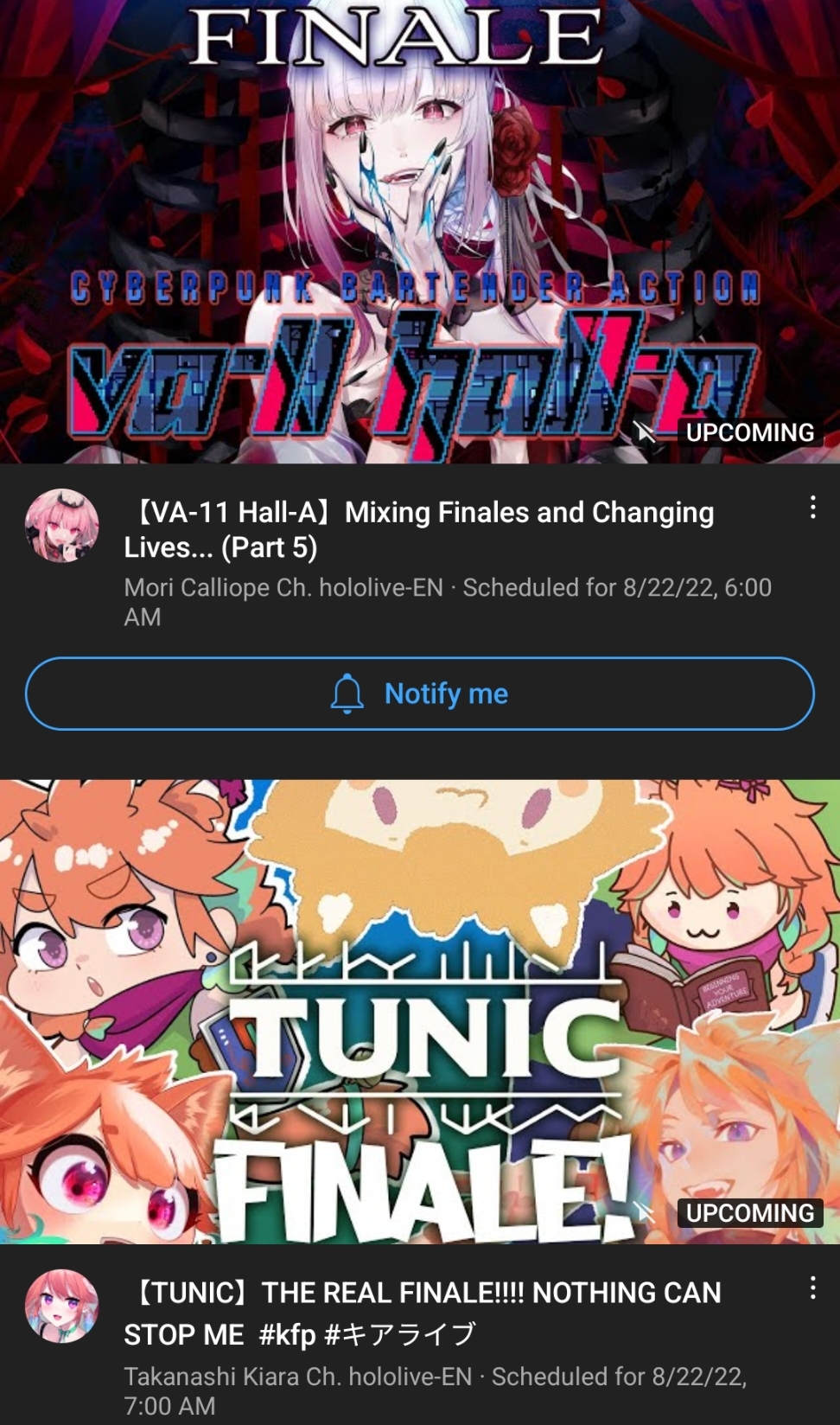Click UPCOMING badge on VA-11 Hall-A thumbnail
This screenshot has height=1425, width=840.
[749, 432]
